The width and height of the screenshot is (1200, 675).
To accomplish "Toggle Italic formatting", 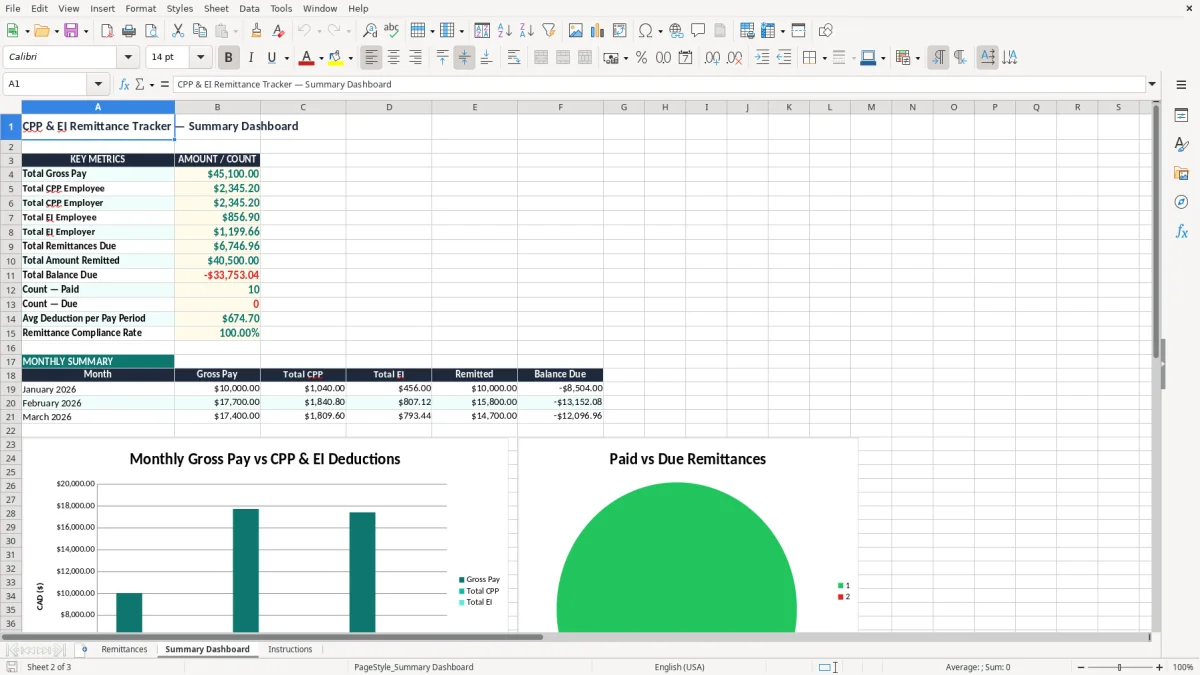I will click(x=251, y=58).
